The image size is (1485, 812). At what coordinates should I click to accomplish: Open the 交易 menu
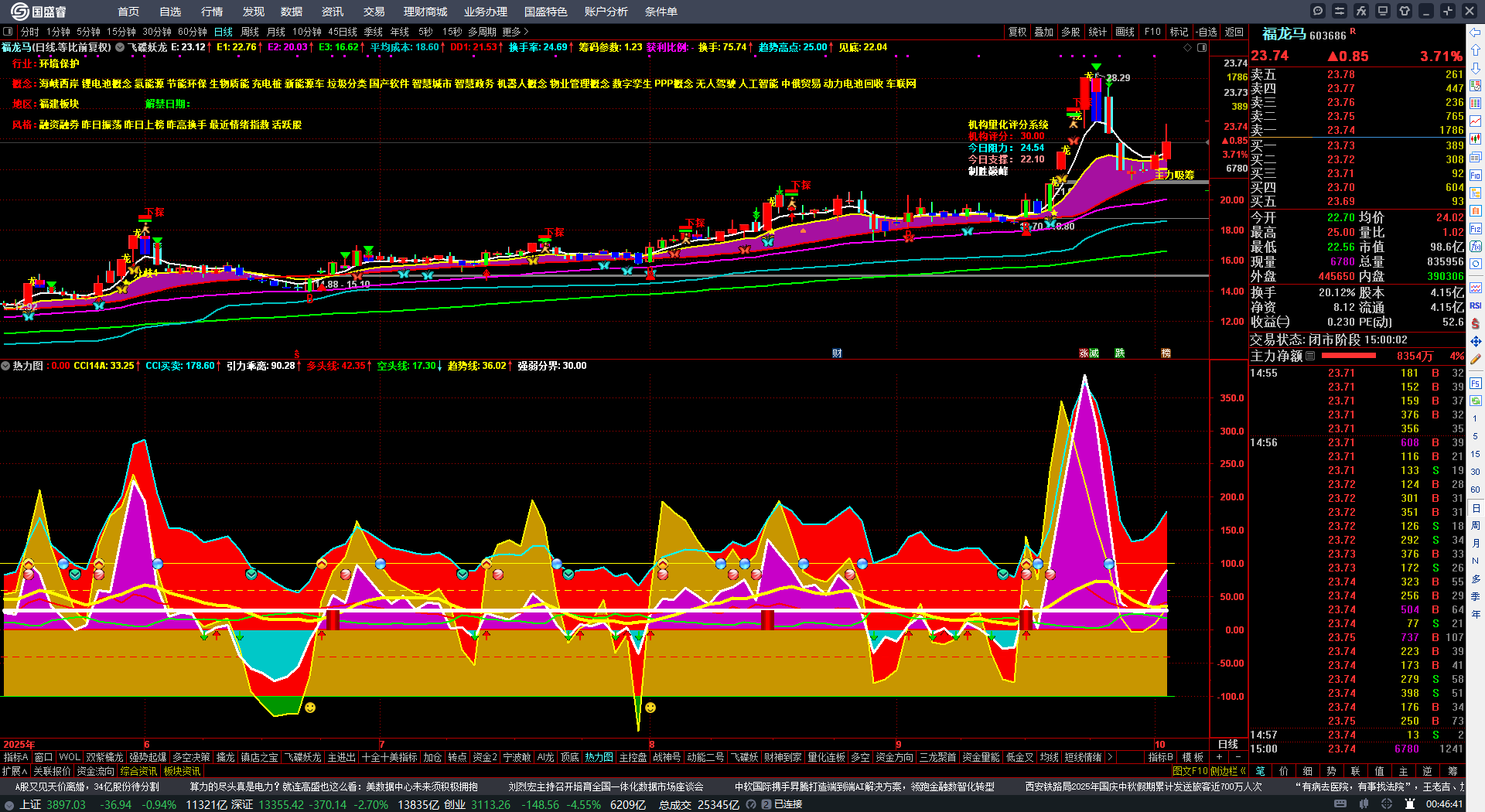(374, 12)
